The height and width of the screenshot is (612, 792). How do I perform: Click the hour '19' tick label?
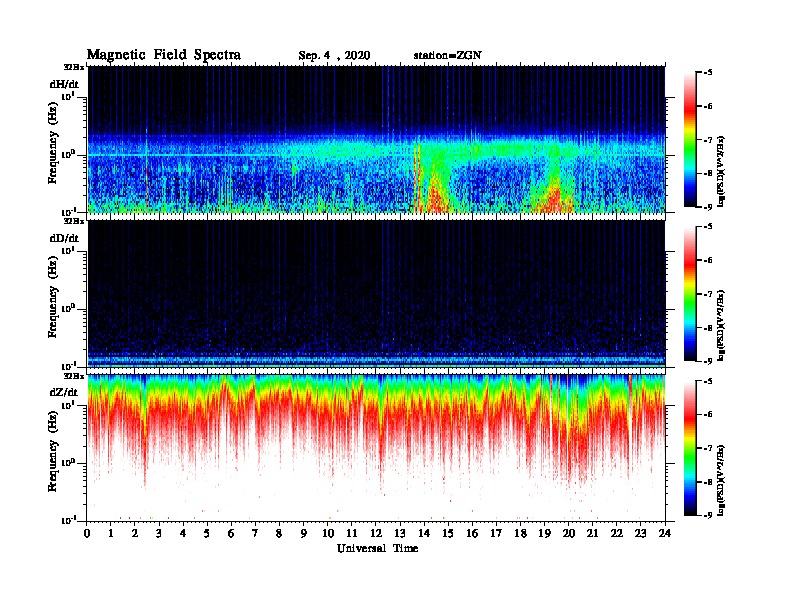click(x=544, y=534)
